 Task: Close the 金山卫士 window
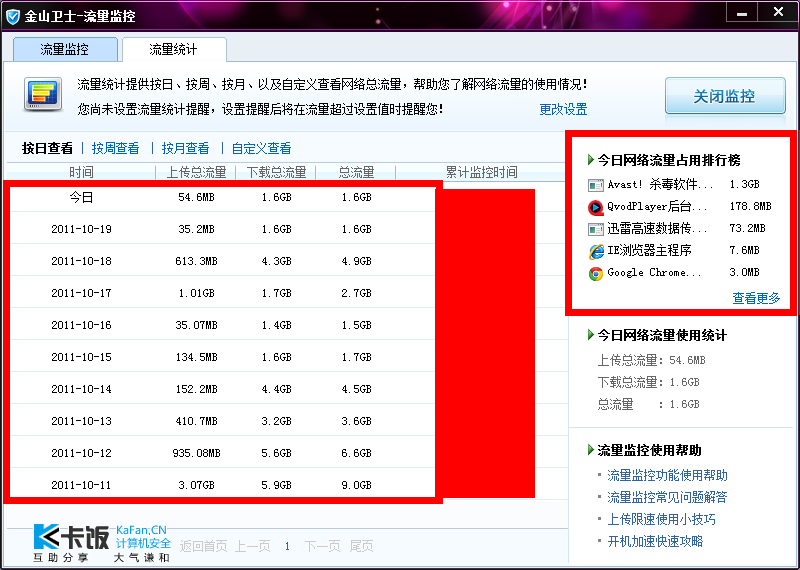pyautogui.click(x=778, y=13)
